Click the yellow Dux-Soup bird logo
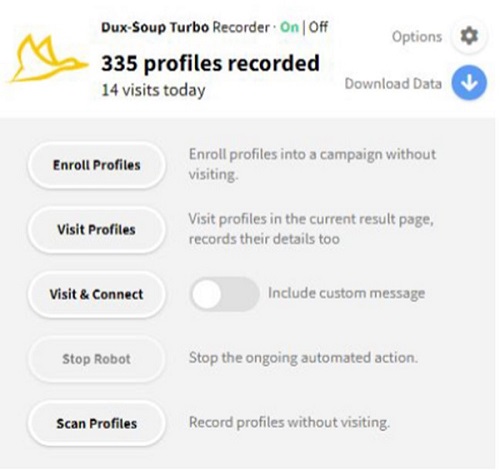 pyautogui.click(x=48, y=59)
